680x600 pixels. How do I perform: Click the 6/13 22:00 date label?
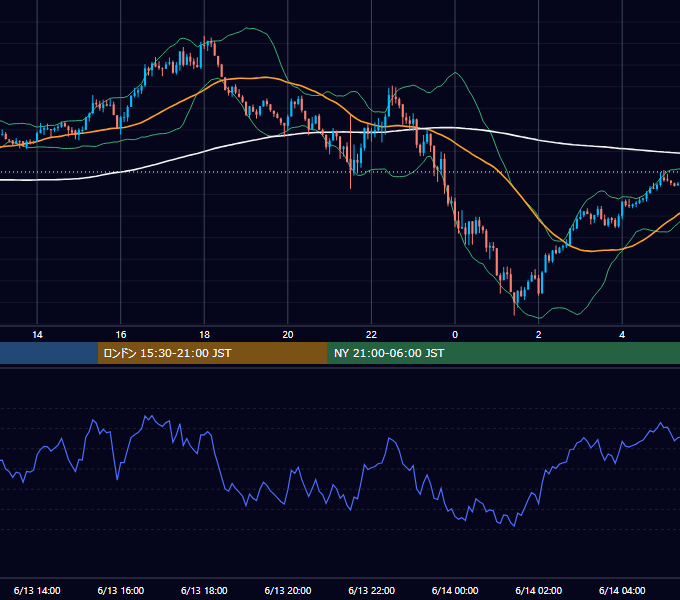tap(371, 590)
